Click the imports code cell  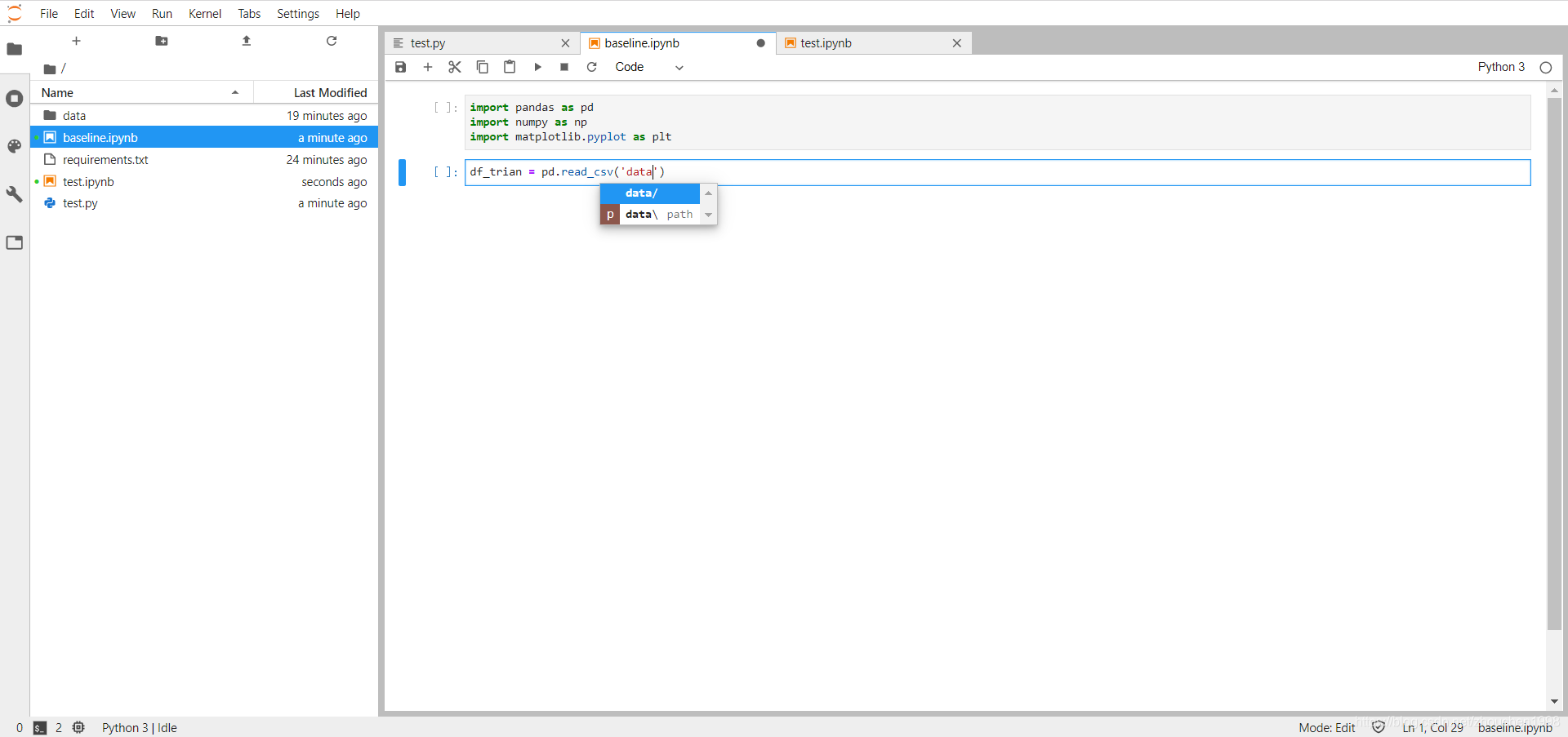[997, 122]
